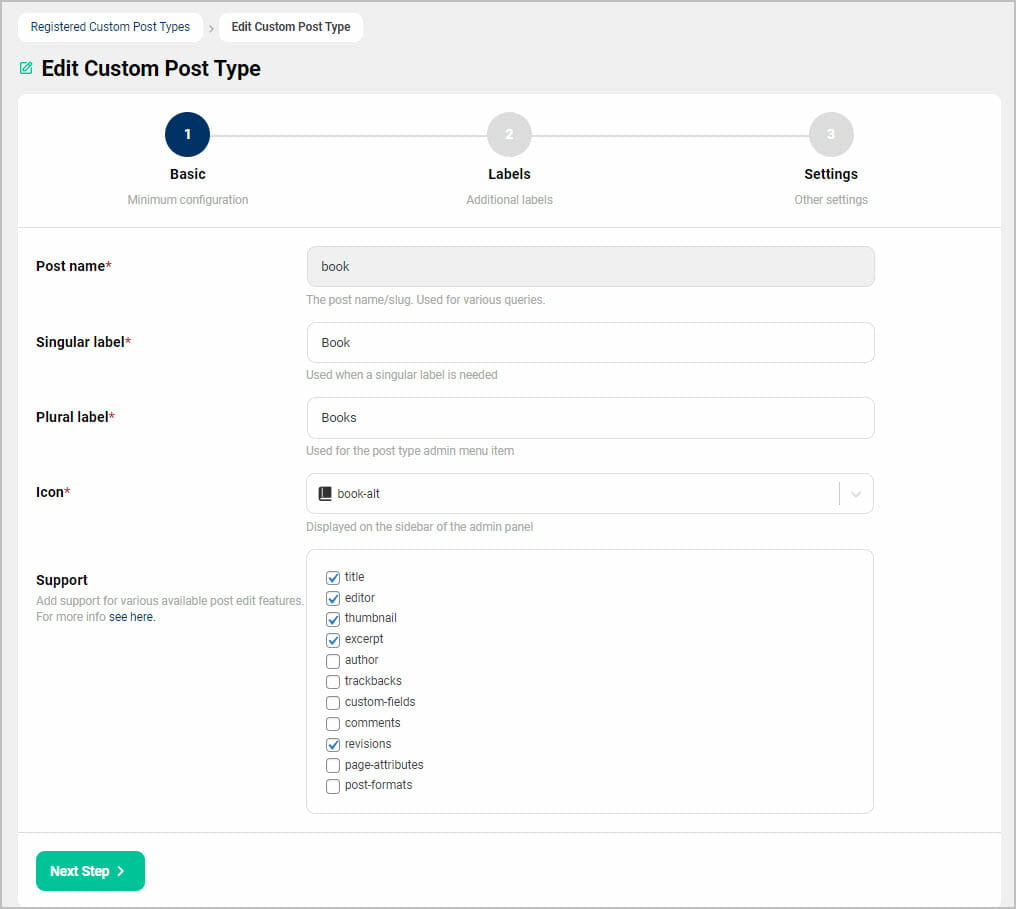The image size is (1016, 909).
Task: Click the step 2 Labels circle
Action: [509, 133]
